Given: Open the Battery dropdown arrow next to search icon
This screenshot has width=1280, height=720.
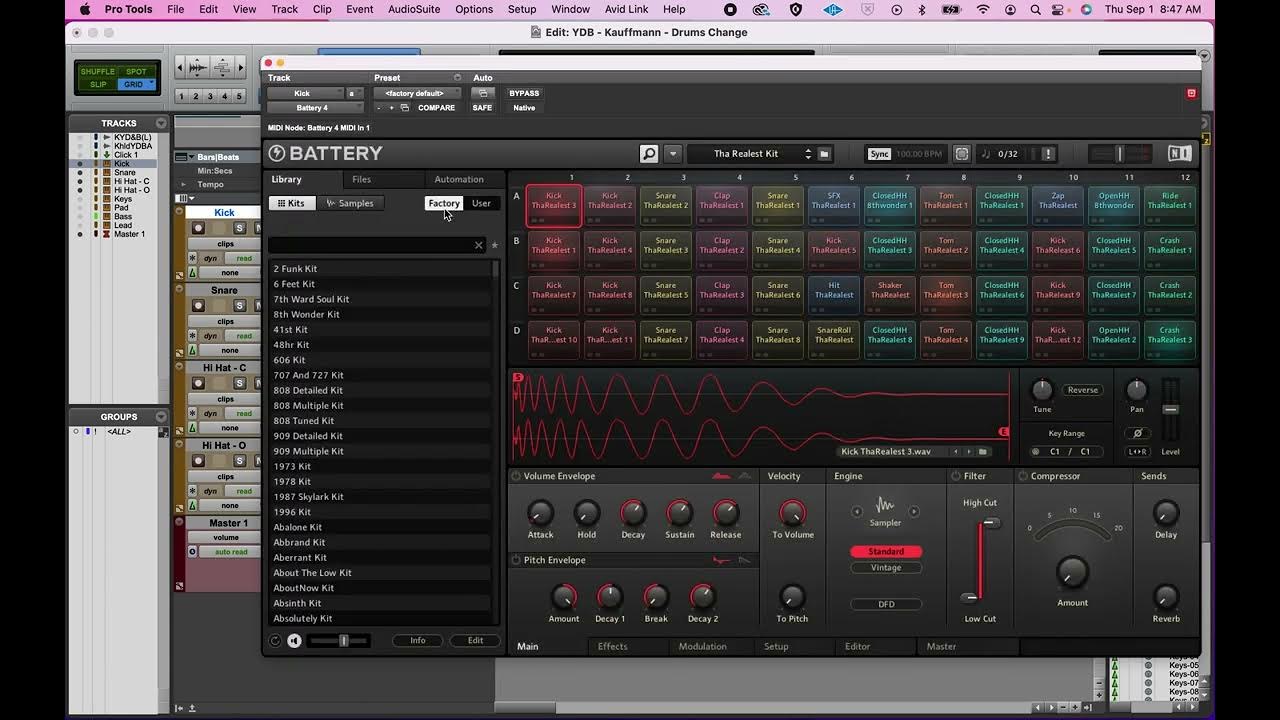Looking at the screenshot, I should [x=673, y=154].
